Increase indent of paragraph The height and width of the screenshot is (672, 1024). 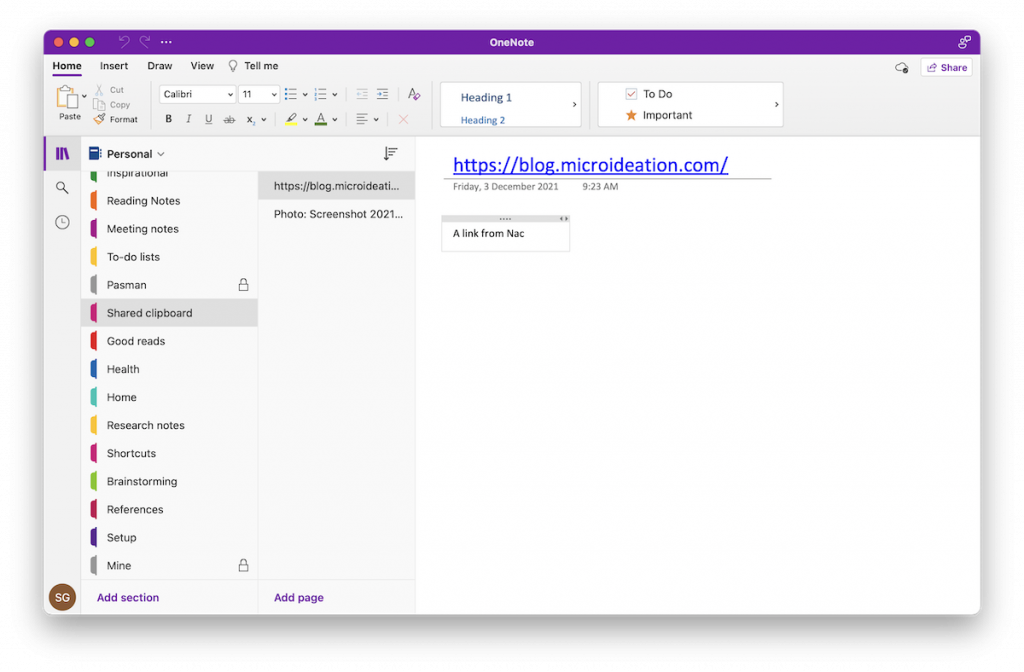tap(383, 94)
